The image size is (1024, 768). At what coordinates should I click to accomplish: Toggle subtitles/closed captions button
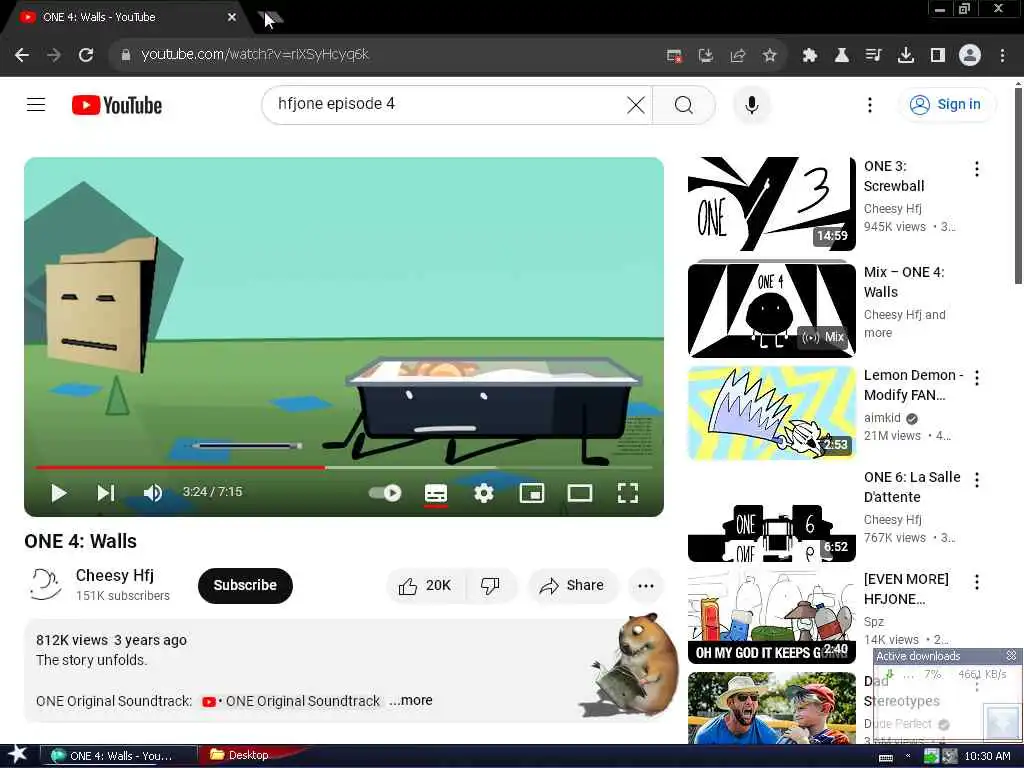(x=436, y=493)
